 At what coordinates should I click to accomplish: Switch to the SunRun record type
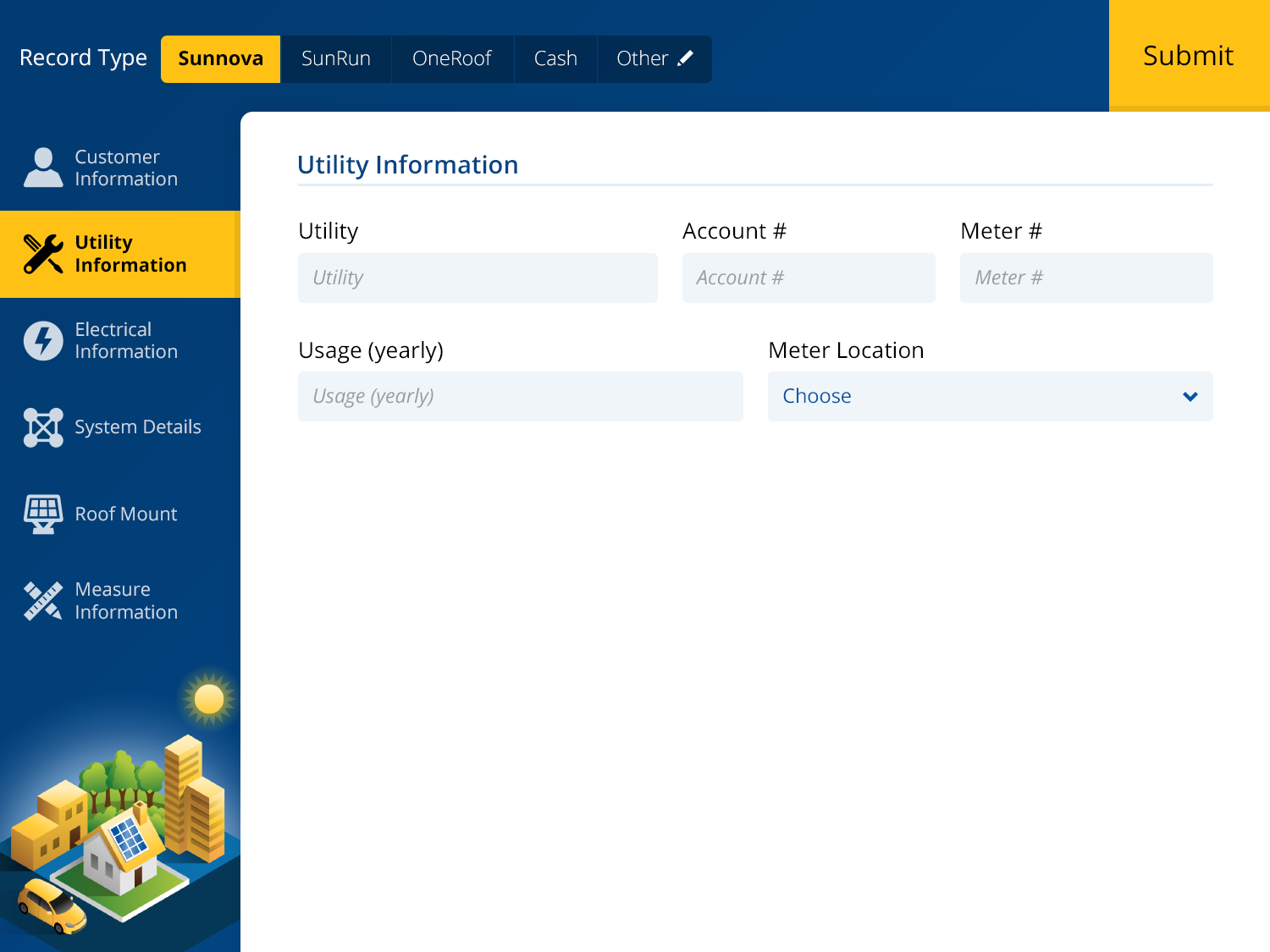click(336, 59)
